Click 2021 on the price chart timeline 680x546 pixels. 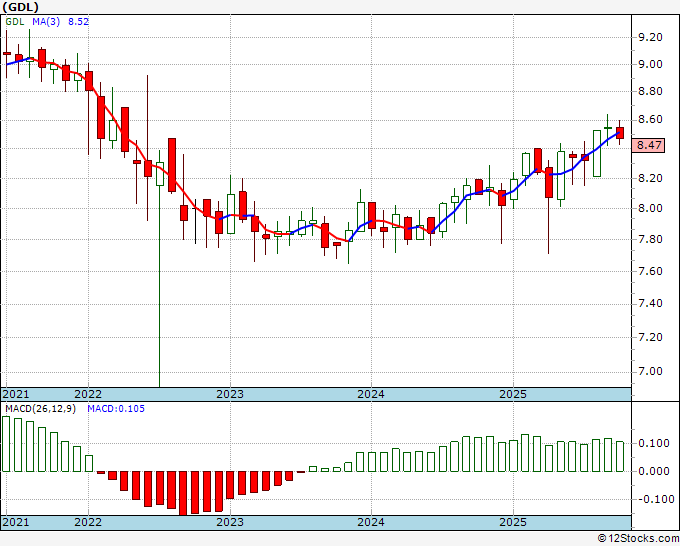click(x=16, y=394)
